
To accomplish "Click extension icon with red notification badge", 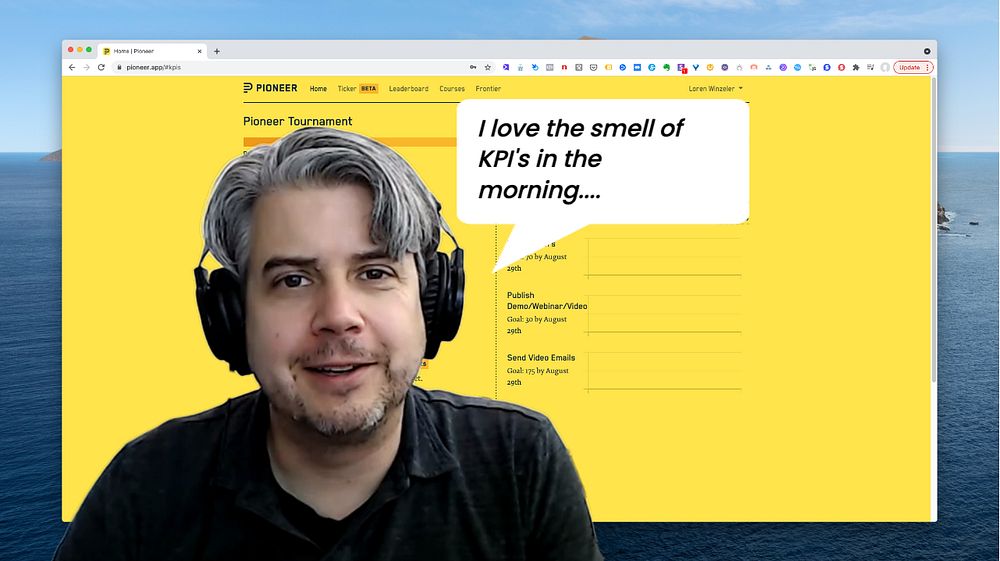I will tap(681, 68).
